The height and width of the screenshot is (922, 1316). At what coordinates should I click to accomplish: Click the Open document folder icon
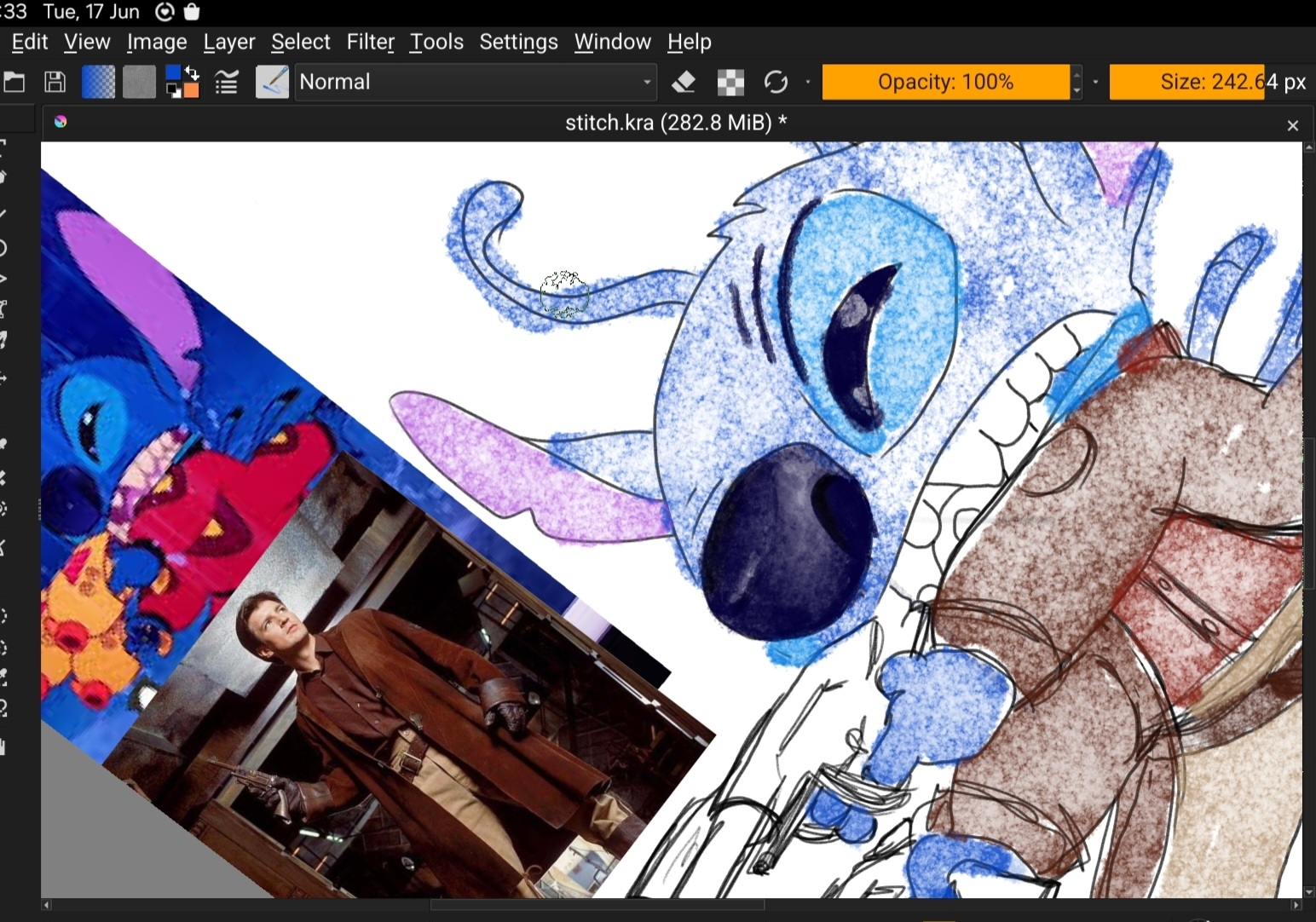coord(14,83)
